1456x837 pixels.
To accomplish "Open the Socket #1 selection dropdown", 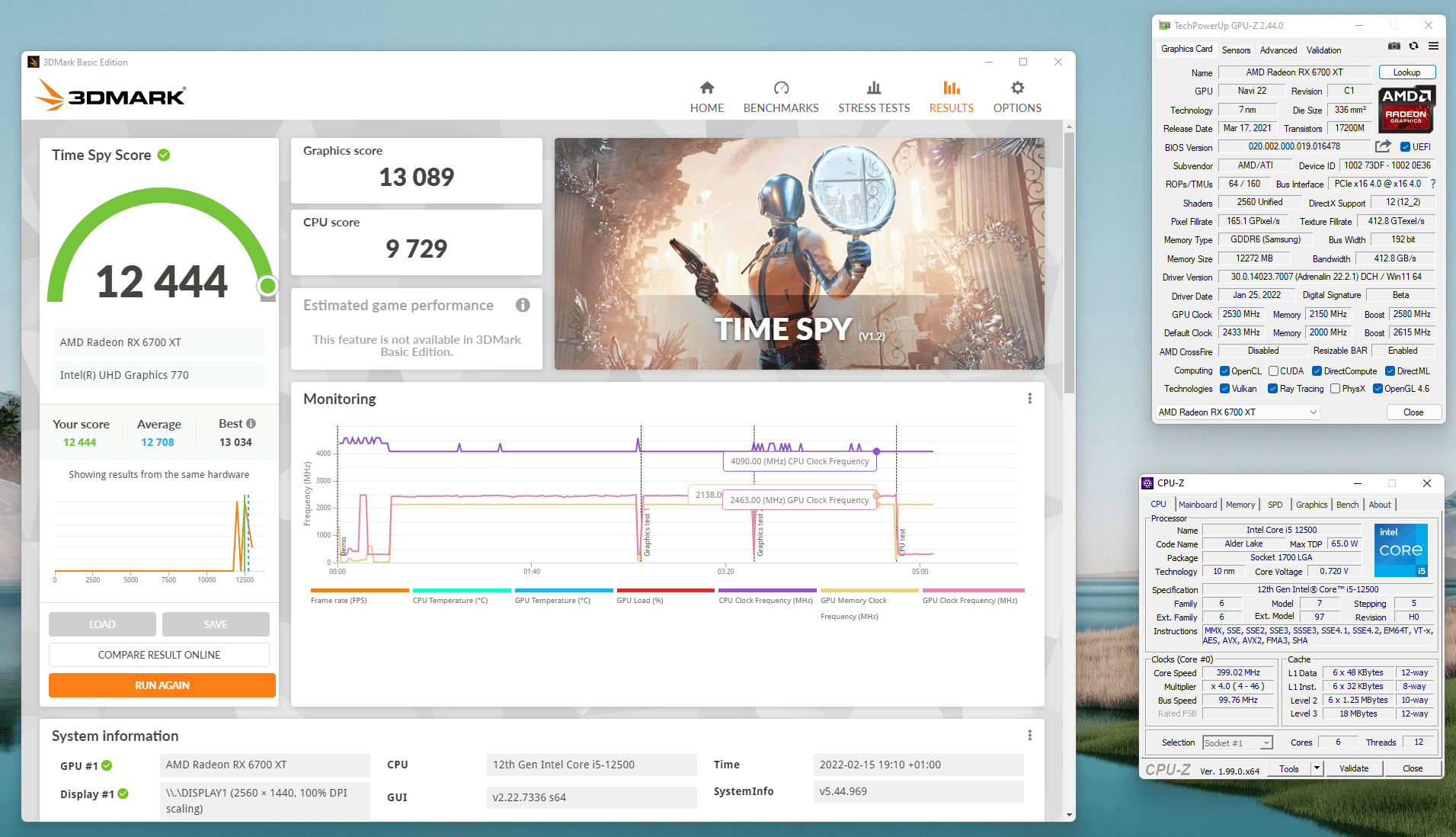I will pyautogui.click(x=1238, y=743).
